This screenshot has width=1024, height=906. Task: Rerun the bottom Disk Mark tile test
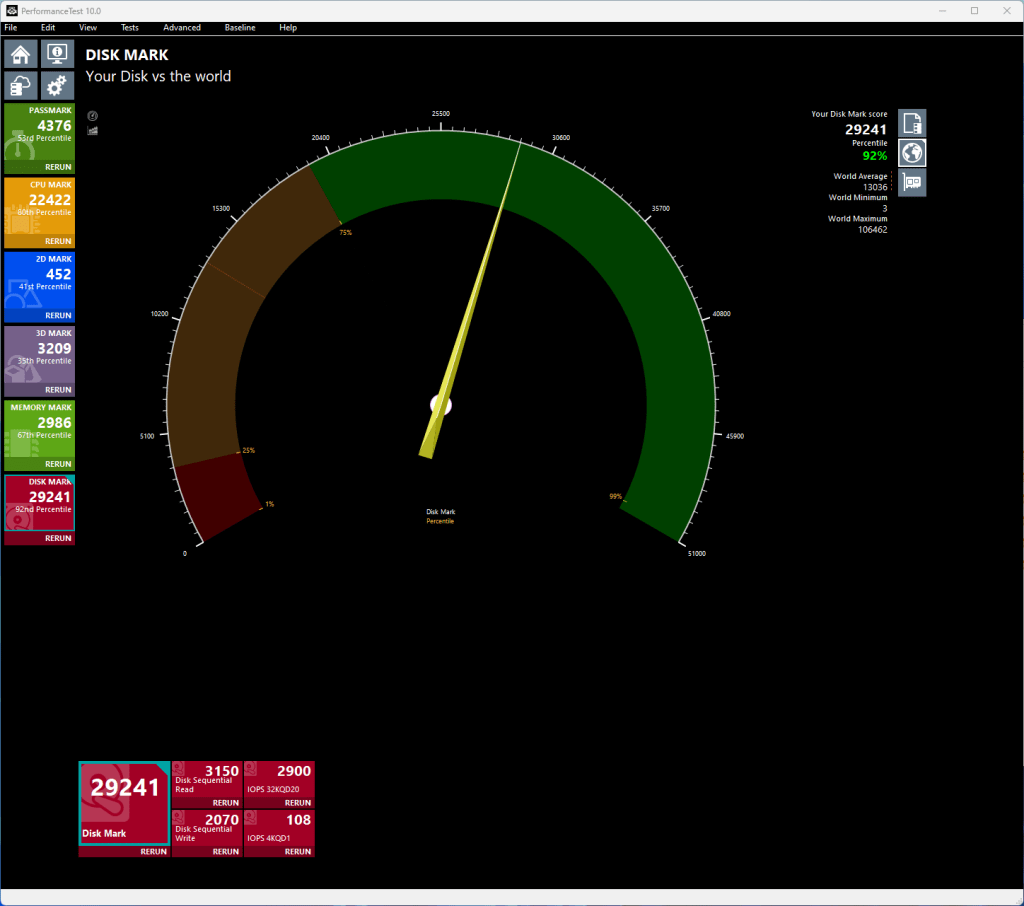(x=153, y=852)
